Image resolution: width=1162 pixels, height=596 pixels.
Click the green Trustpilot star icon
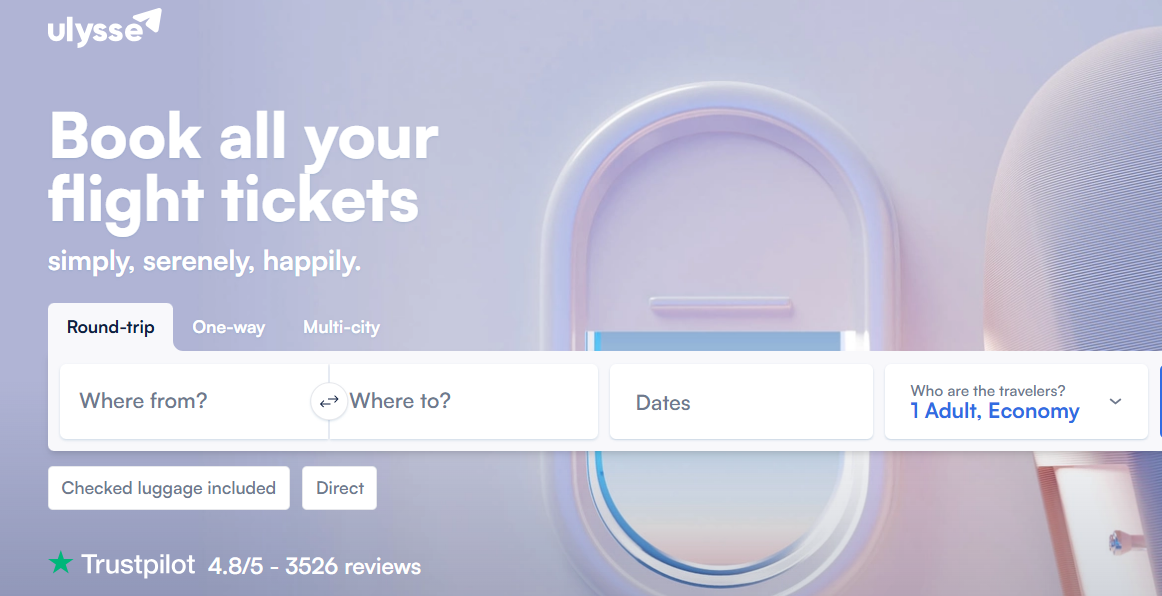[x=61, y=564]
